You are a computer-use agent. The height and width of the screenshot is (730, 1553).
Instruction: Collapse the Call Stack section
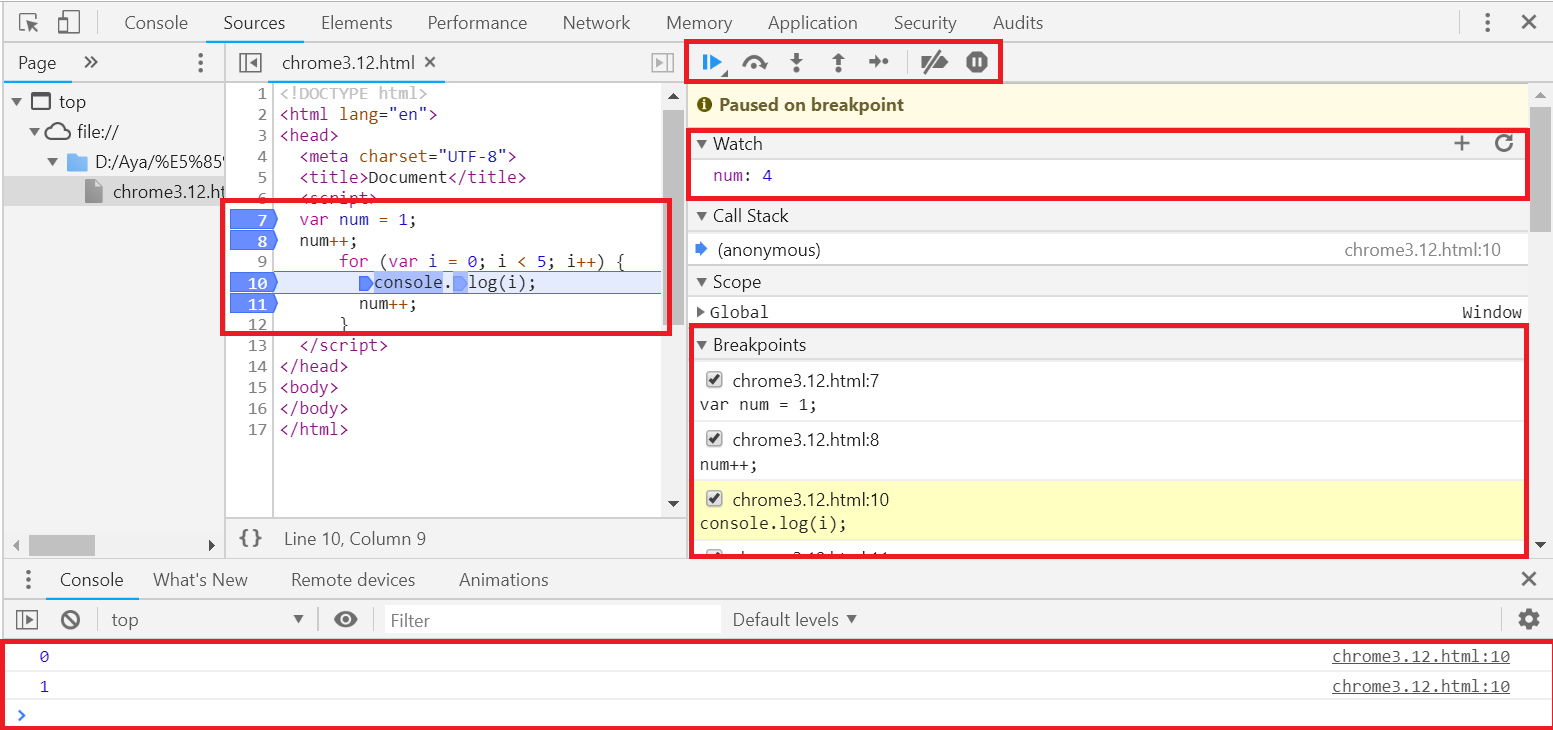click(702, 216)
